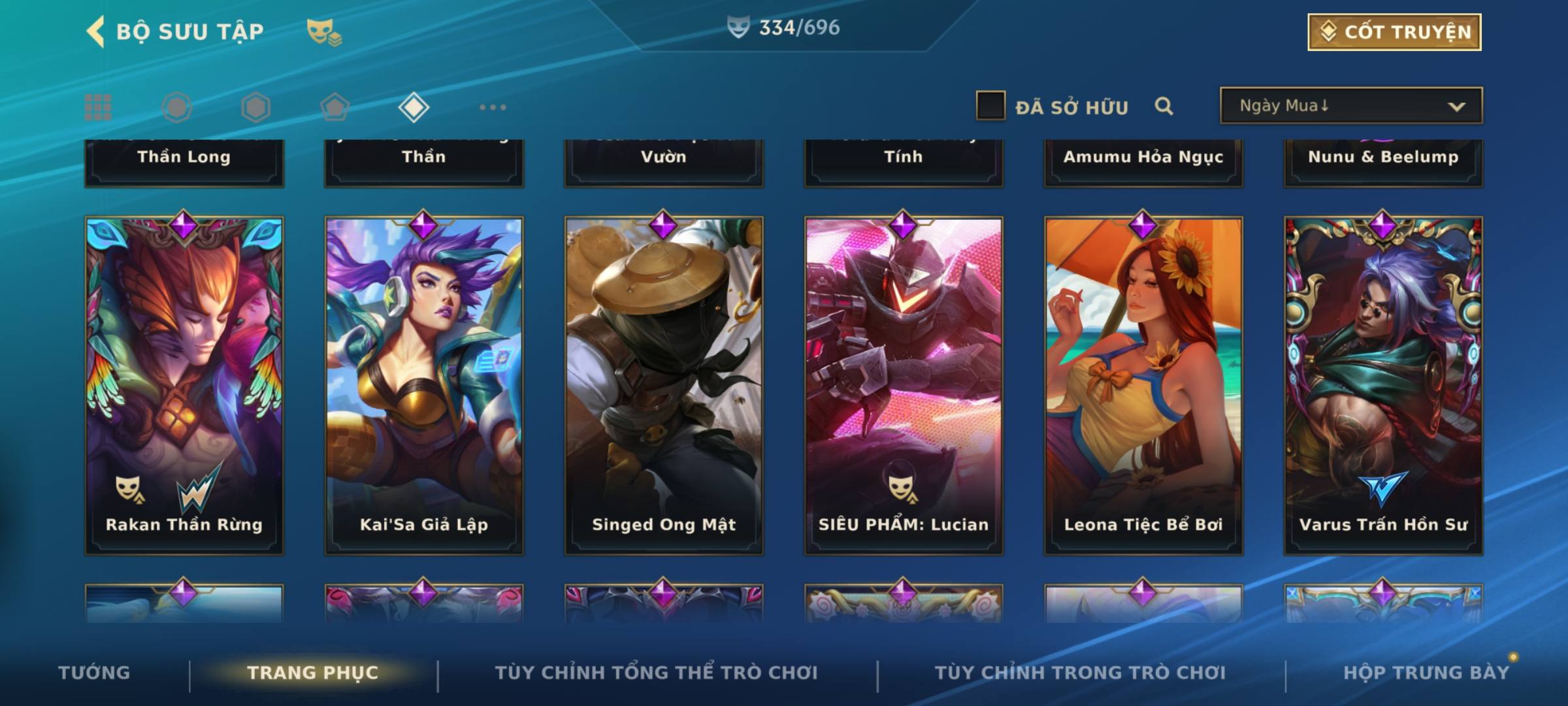Open Tùy Chỉnh Tổng Thể Trò Chơi tab
This screenshot has height=706, width=1568.
click(x=656, y=673)
